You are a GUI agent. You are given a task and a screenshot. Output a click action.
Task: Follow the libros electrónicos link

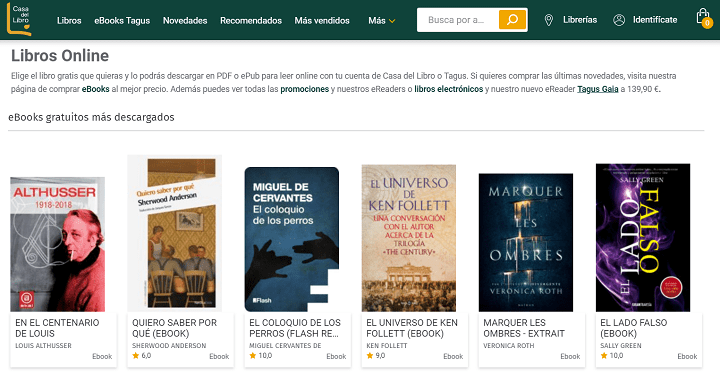click(x=449, y=89)
